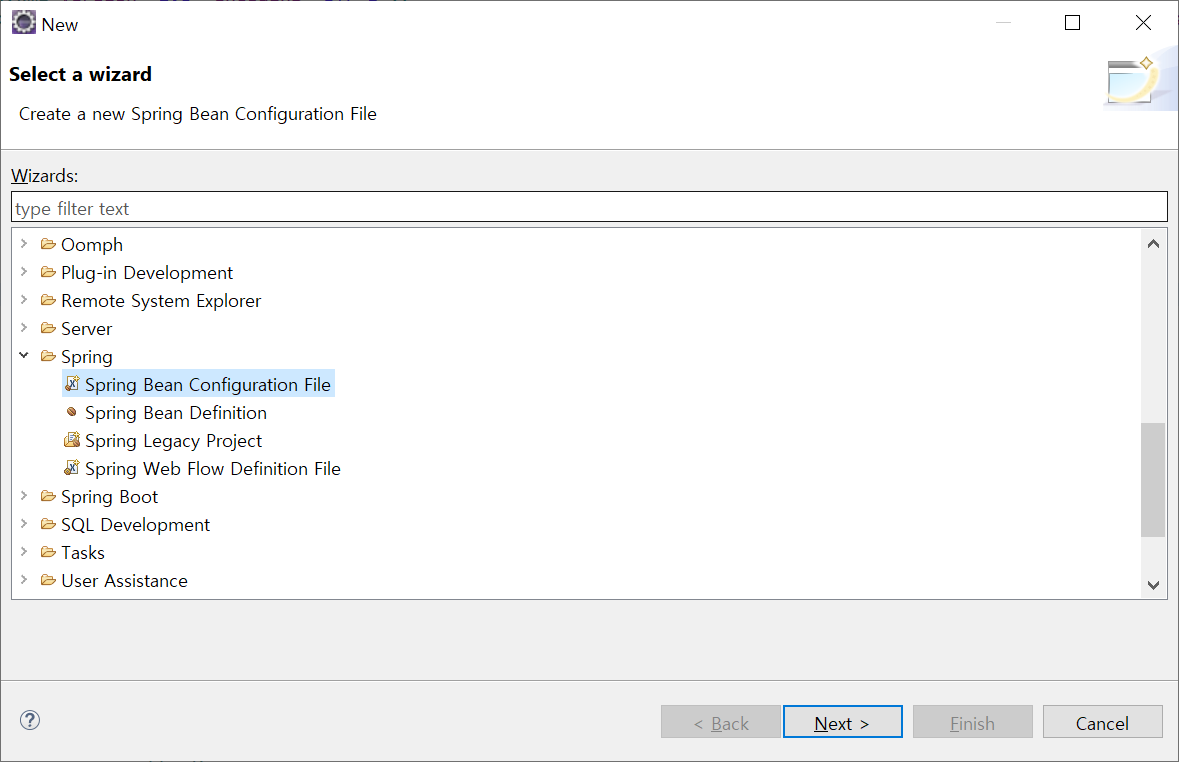Expand the Plug-in Development category
1179x762 pixels.
pyautogui.click(x=24, y=272)
